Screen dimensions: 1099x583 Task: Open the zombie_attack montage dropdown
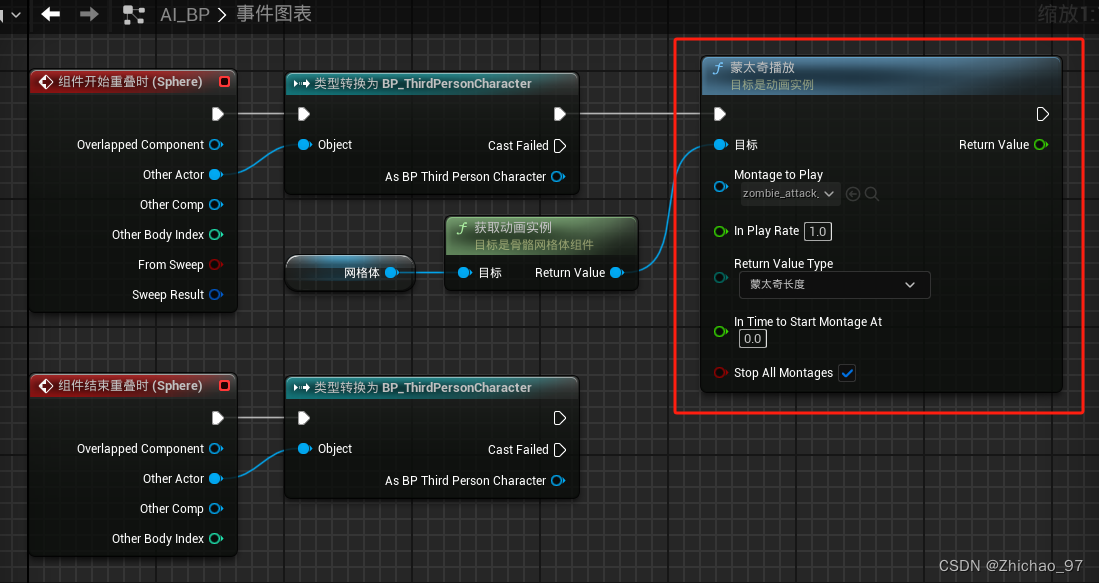pos(789,194)
